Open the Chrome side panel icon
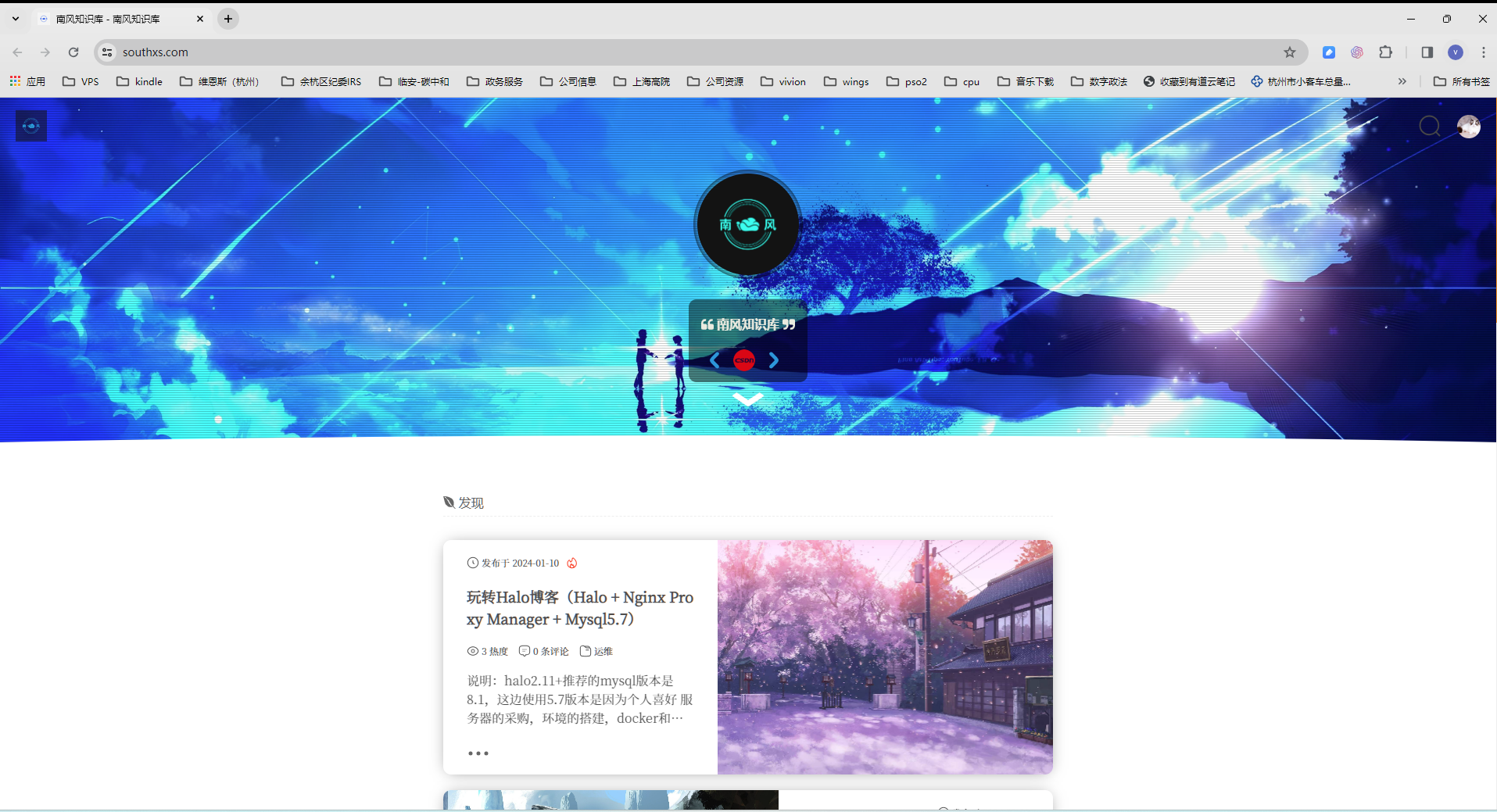Screen dimensions: 1497x812 (1427, 52)
